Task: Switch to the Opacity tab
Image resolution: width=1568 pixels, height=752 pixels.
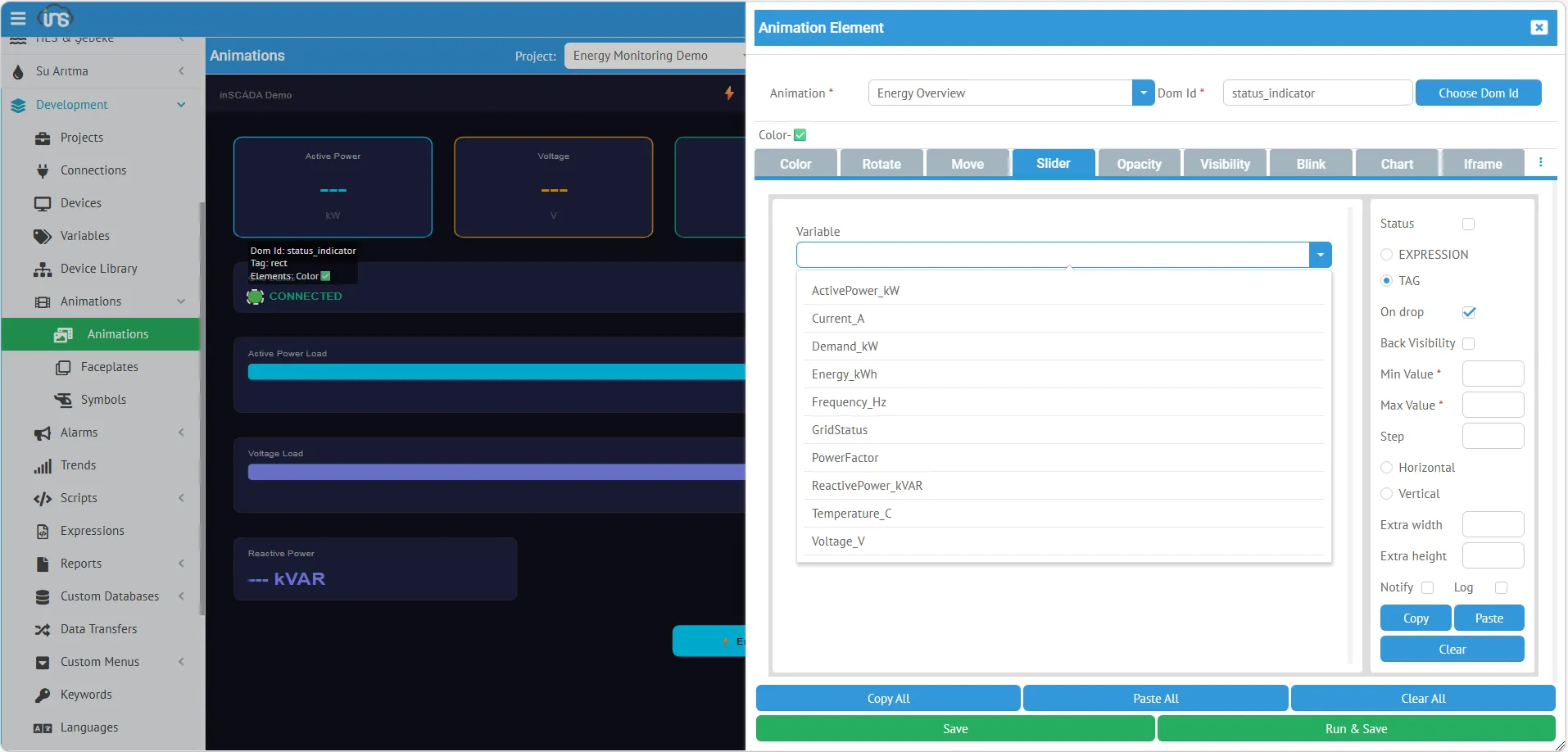Action: pos(1139,163)
